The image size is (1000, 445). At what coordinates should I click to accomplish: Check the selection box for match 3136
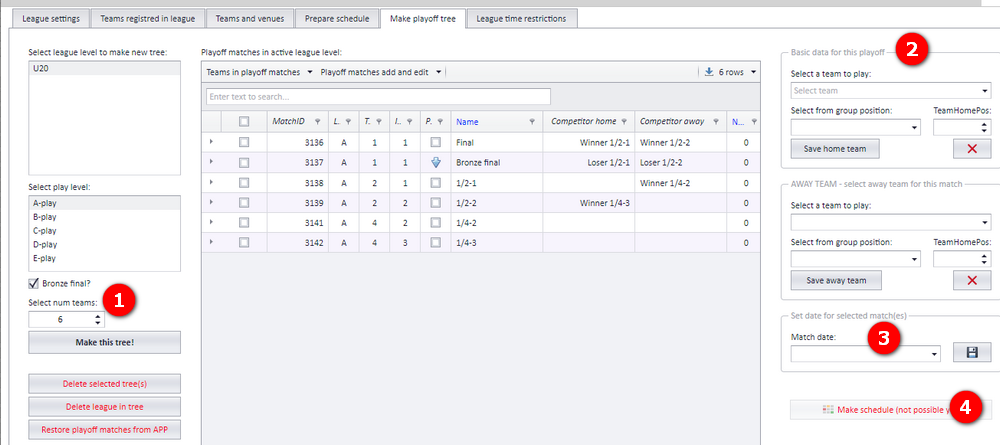[244, 143]
